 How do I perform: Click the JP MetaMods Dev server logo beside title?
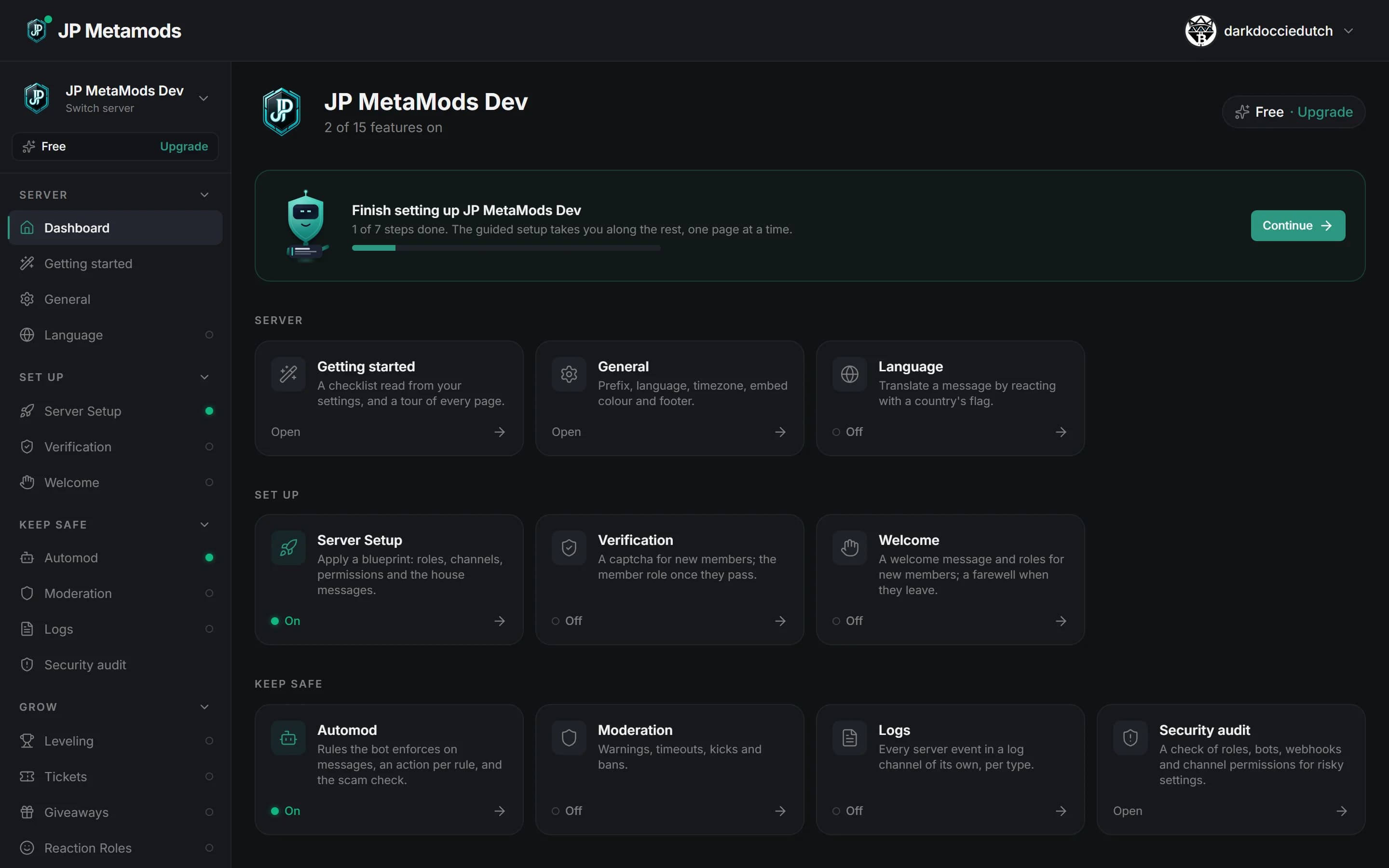click(281, 111)
